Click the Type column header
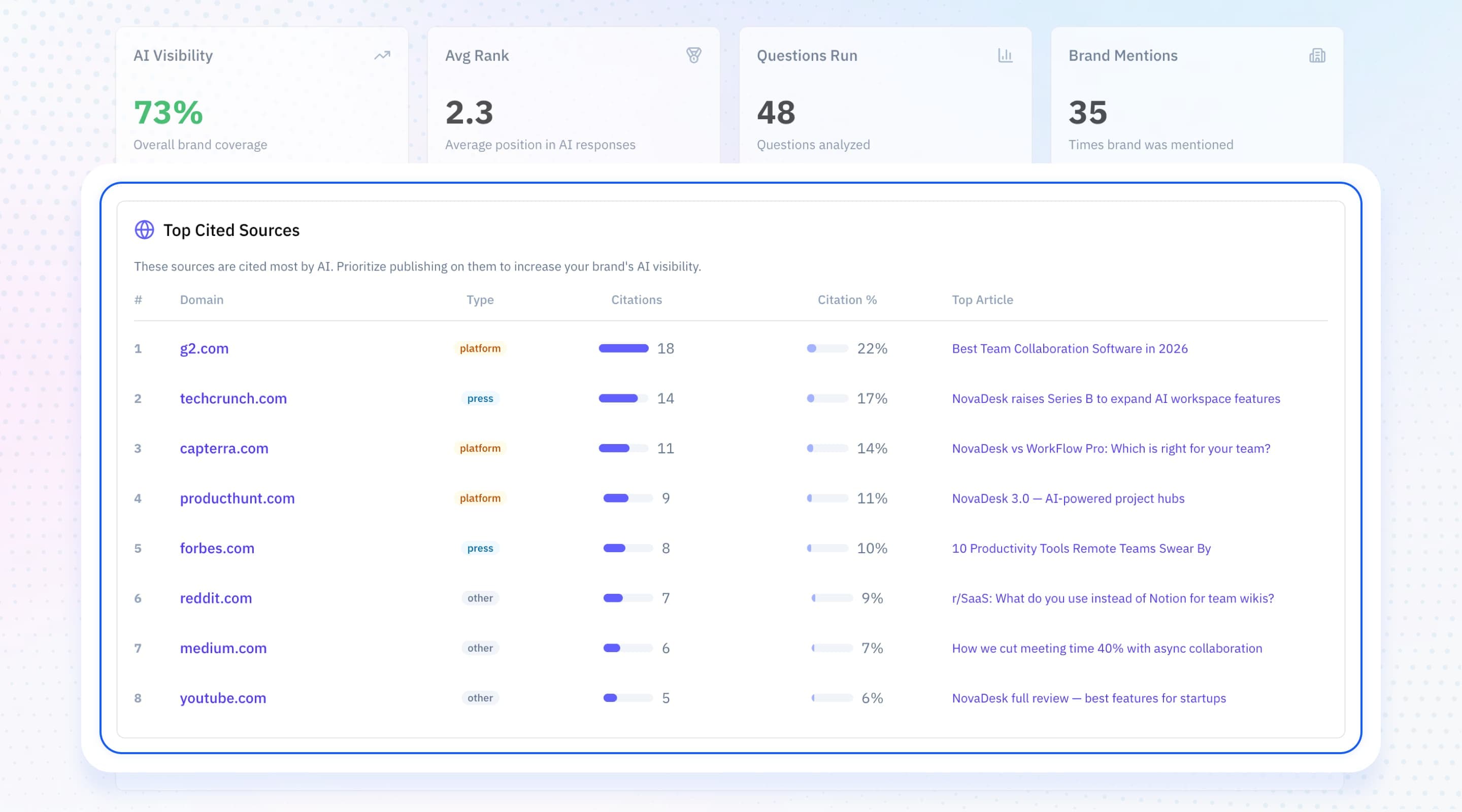 point(480,299)
